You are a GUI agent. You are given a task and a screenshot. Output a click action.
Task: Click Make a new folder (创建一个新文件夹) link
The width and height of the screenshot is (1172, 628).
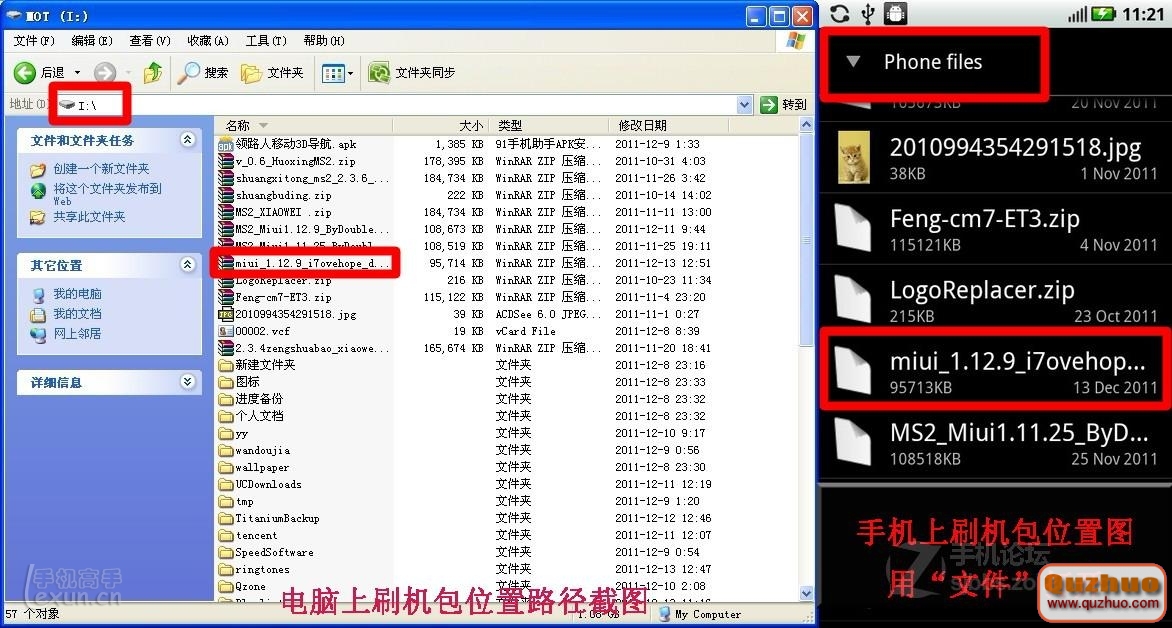point(101,169)
